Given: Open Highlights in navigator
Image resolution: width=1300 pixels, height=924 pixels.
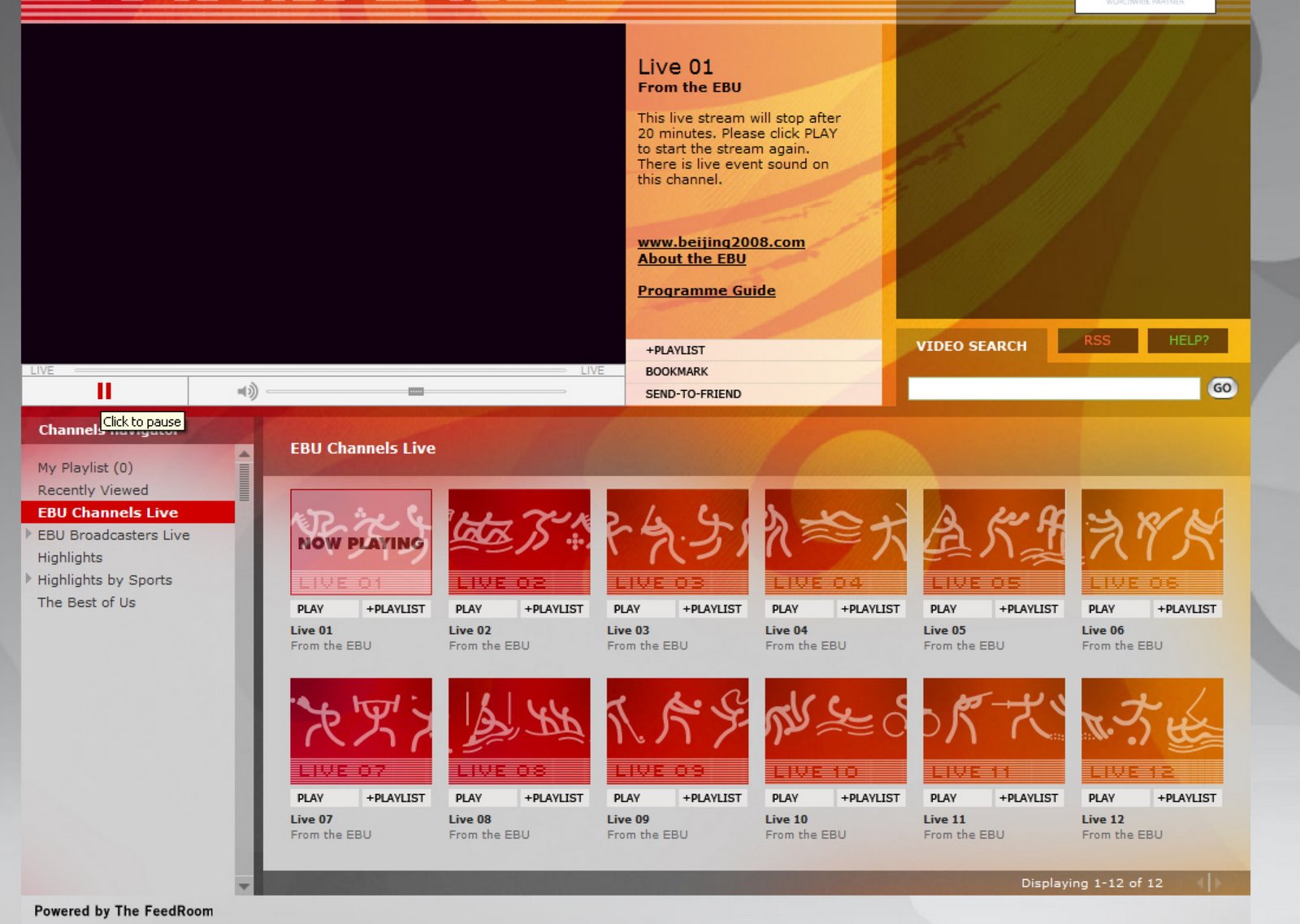Looking at the screenshot, I should point(70,557).
